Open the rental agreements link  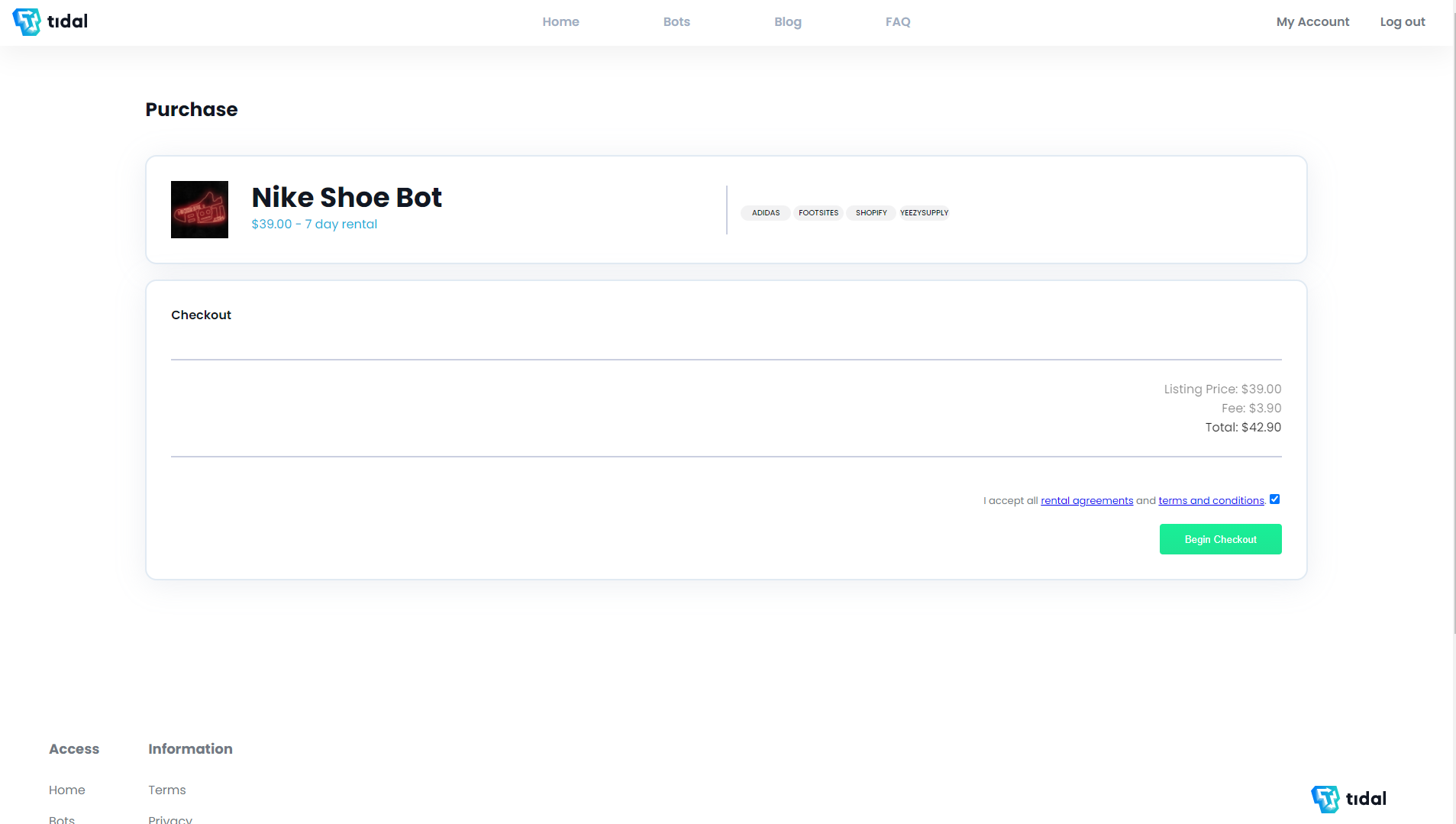coord(1086,501)
